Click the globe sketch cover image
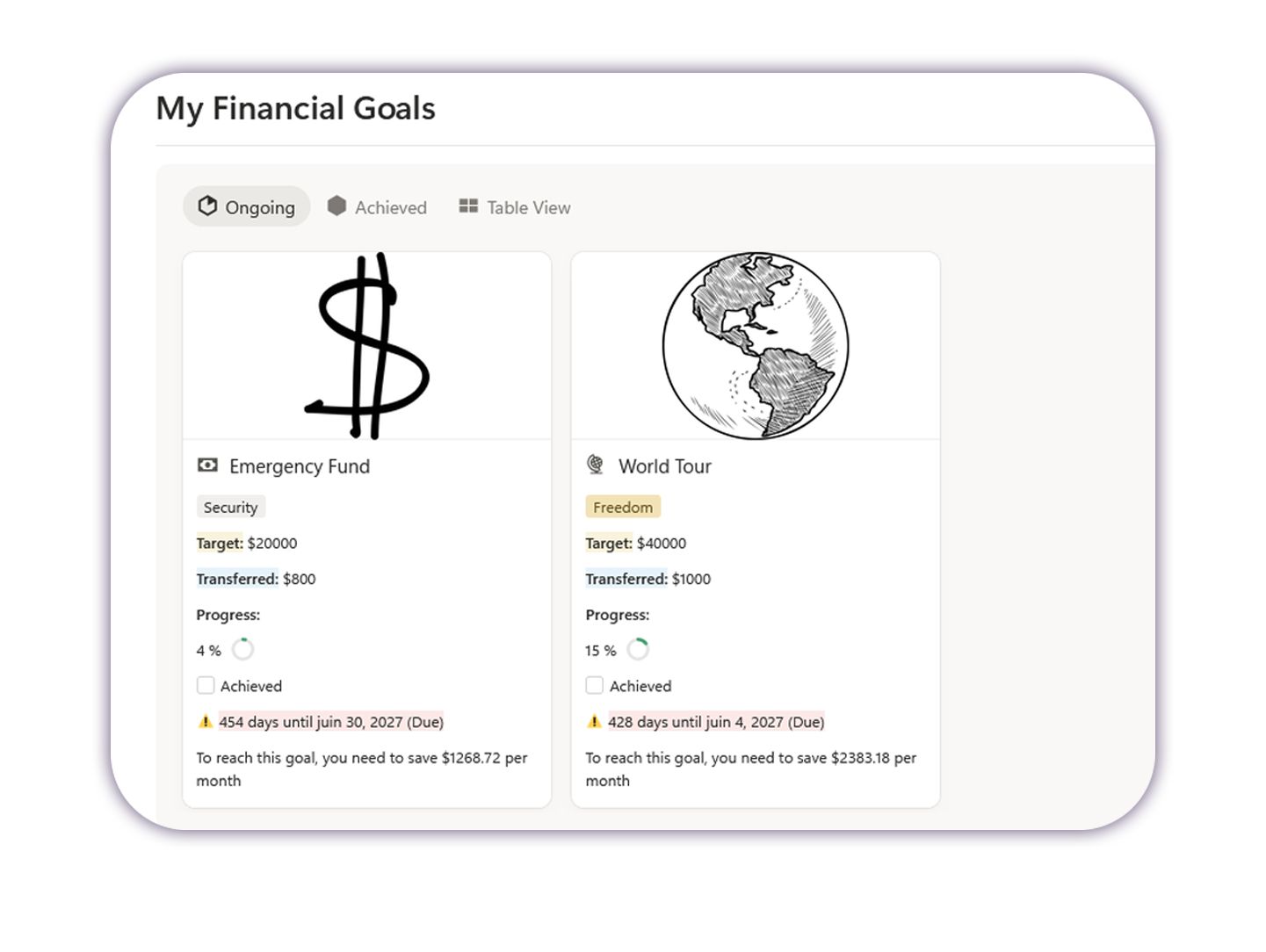The width and height of the screenshot is (1266, 952). click(756, 346)
